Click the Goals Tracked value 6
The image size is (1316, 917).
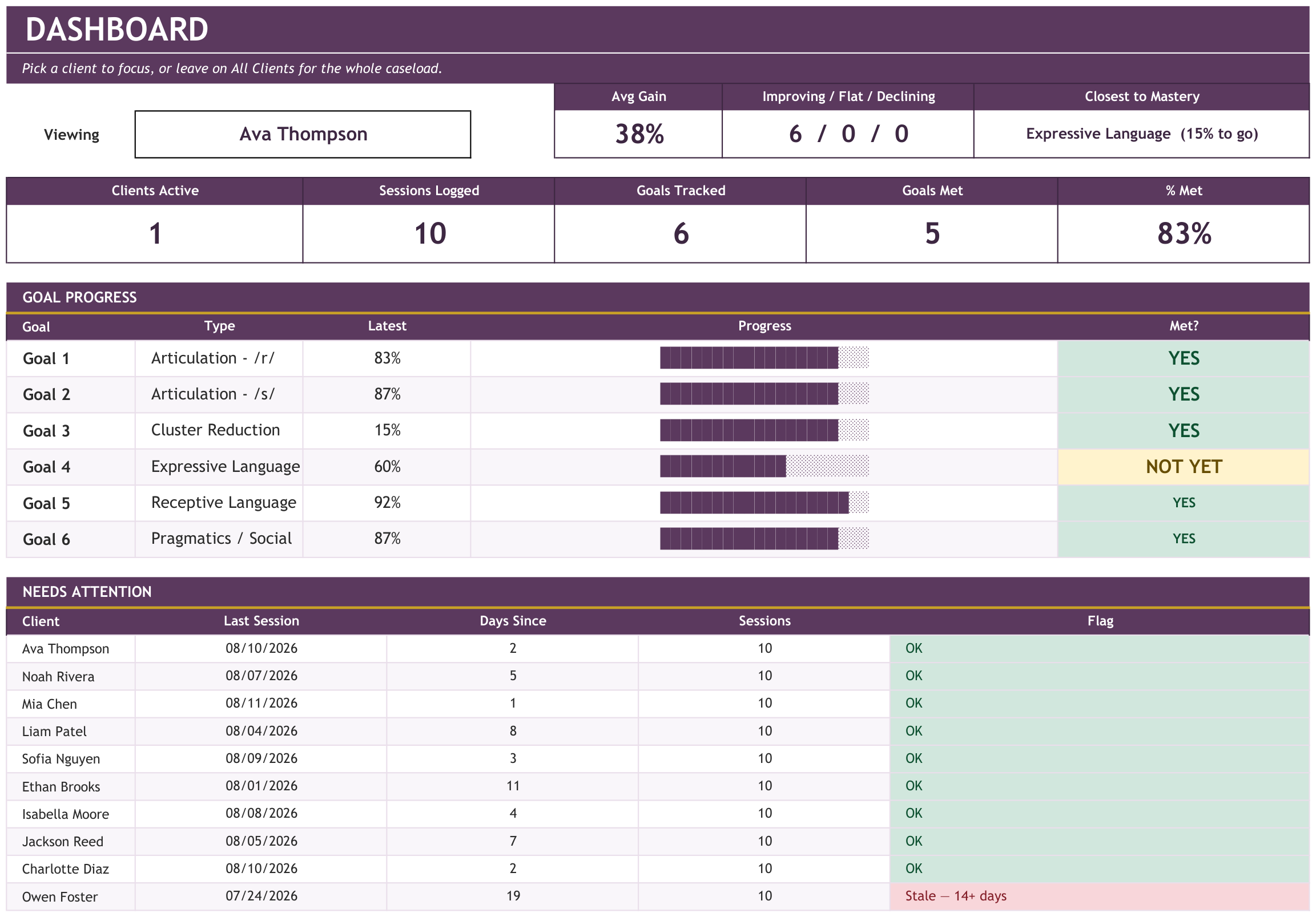point(681,234)
